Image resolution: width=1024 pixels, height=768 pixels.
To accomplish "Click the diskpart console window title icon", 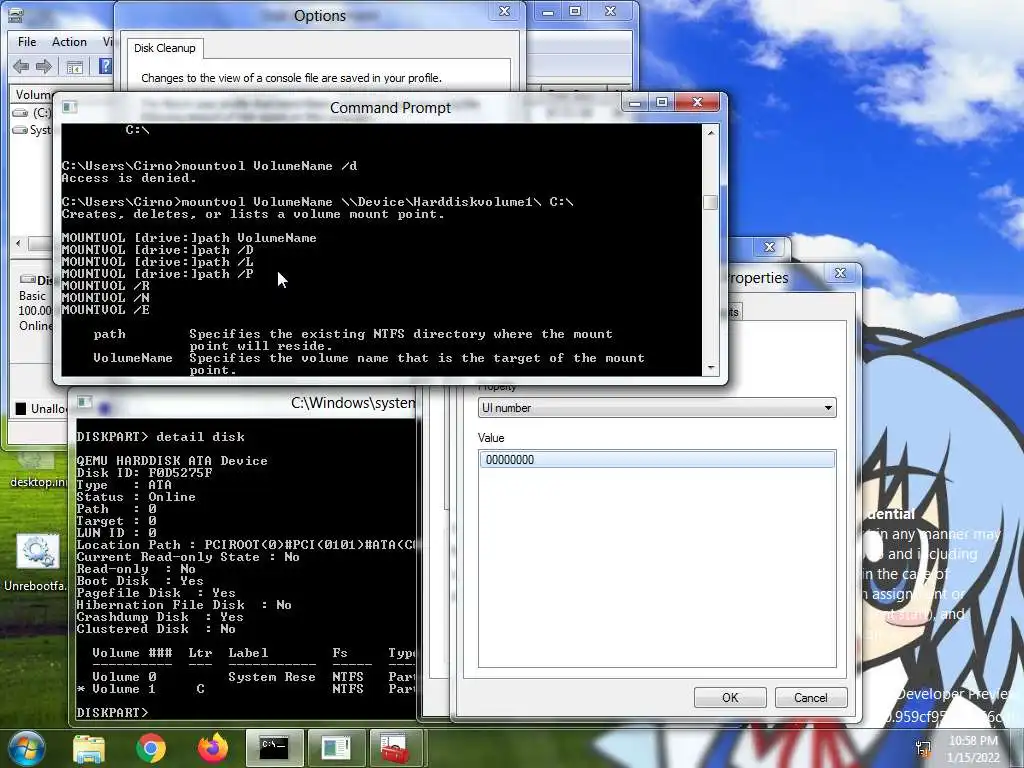I will click(x=85, y=402).
